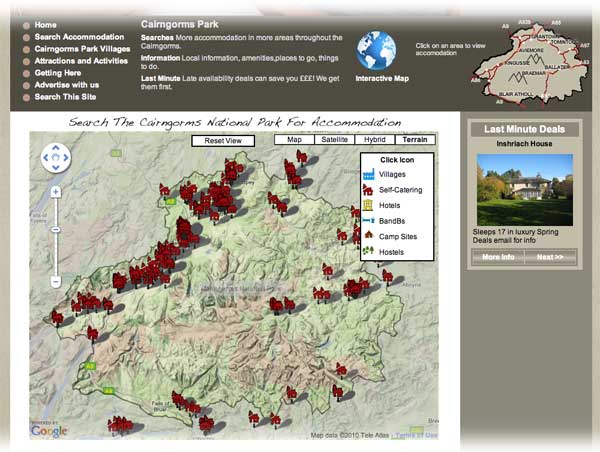Switch to Satellite view
Viewport: 600px width, 452px height.
(334, 140)
